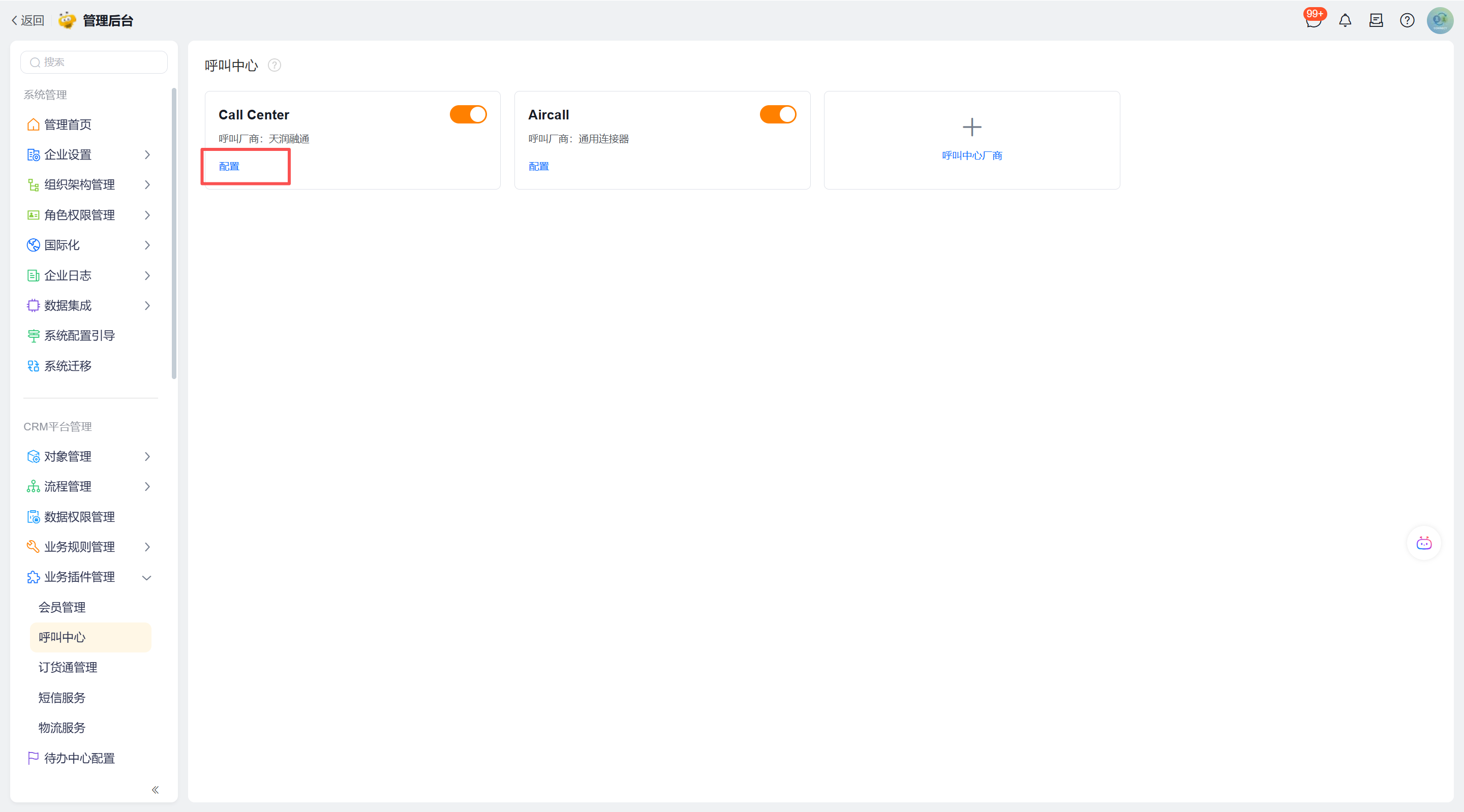Open the AI assistant robot floating icon

tap(1424, 544)
